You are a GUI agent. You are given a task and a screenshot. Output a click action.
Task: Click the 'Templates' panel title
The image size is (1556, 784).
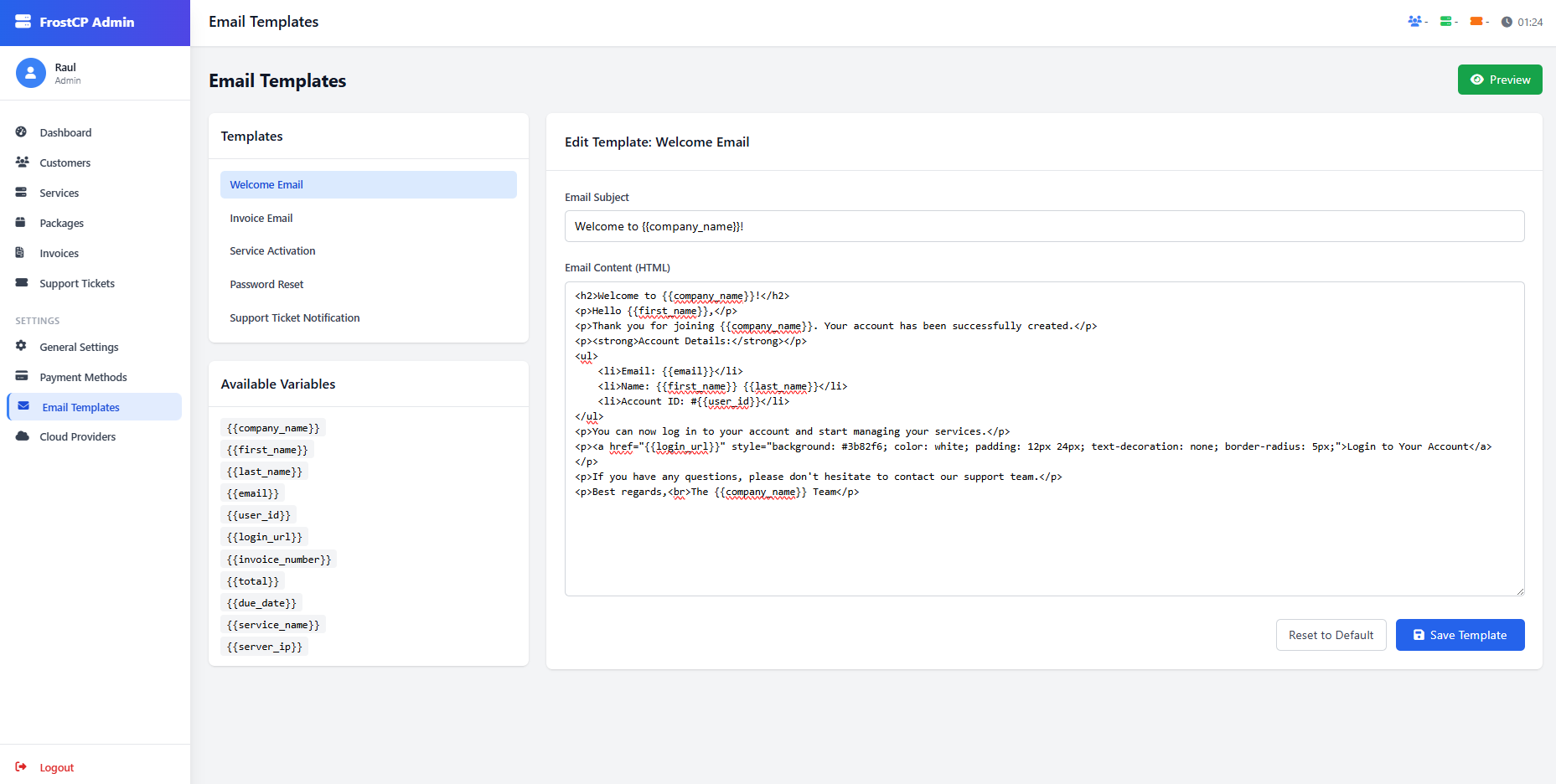click(x=251, y=136)
